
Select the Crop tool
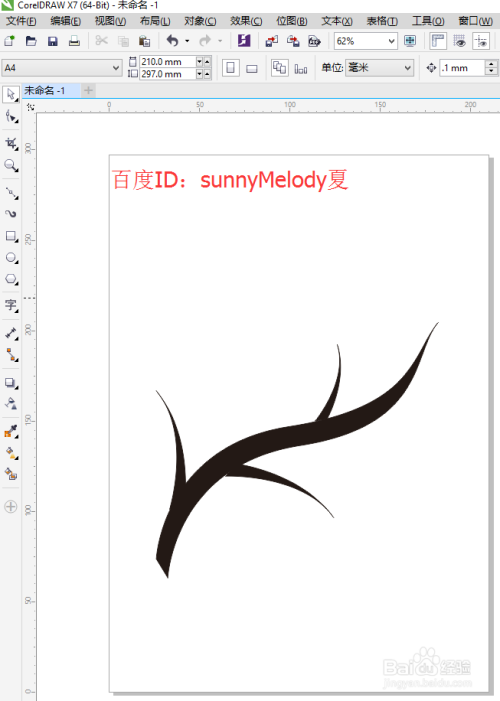pos(11,144)
